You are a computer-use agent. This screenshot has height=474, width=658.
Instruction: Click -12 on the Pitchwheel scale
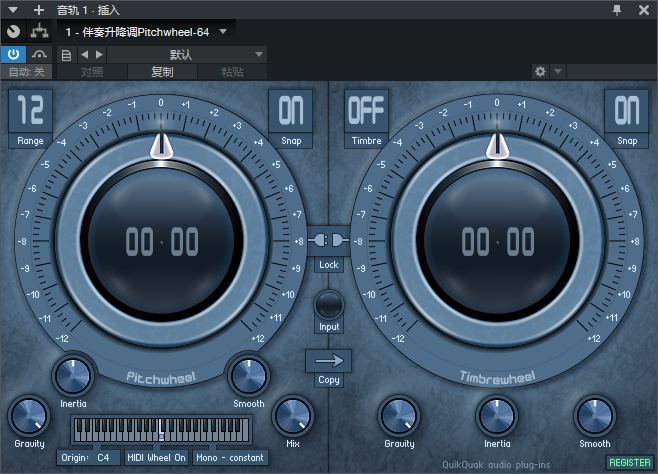point(62,338)
